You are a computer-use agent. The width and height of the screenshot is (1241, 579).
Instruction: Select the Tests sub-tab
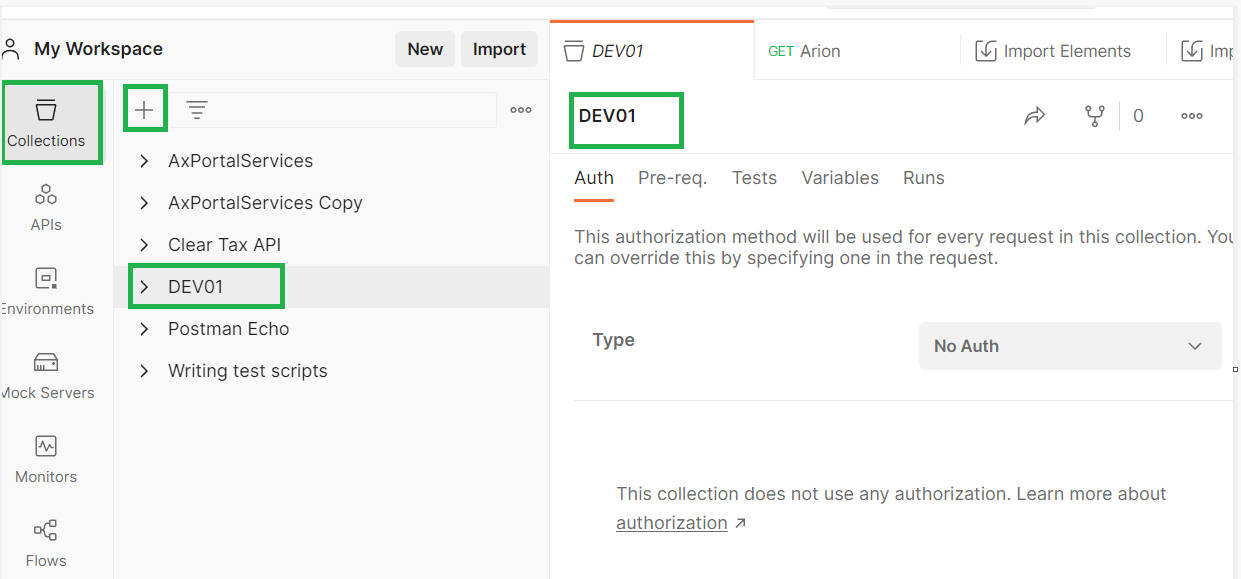point(754,178)
